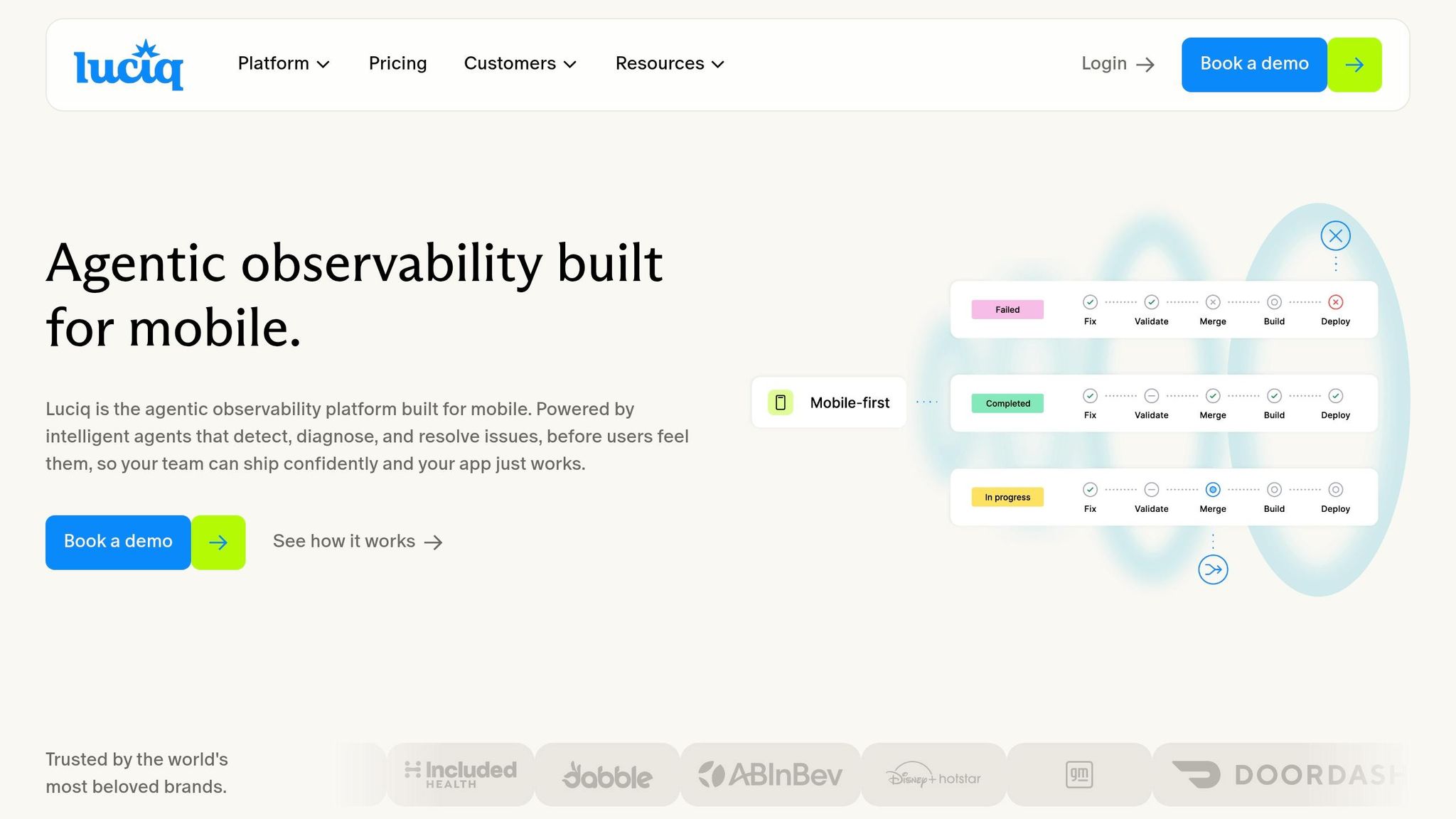The image size is (1456, 819).
Task: Click green arrow beside header Book a demo
Action: click(1354, 65)
